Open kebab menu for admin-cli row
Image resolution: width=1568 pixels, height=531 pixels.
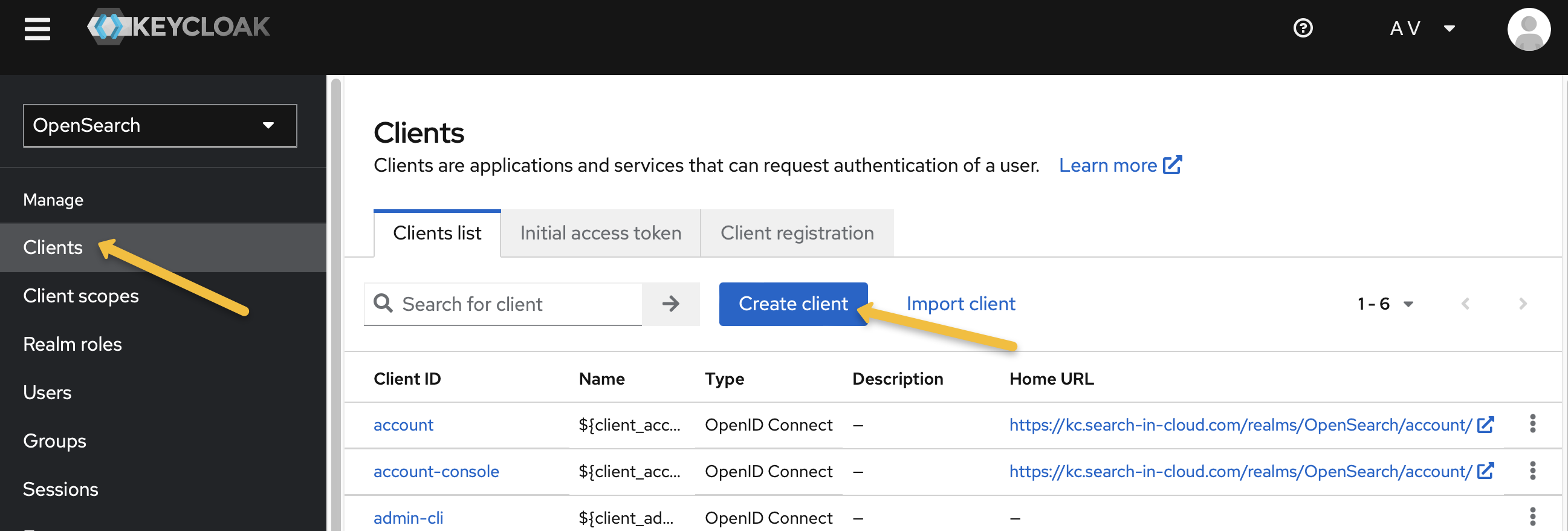click(1533, 517)
